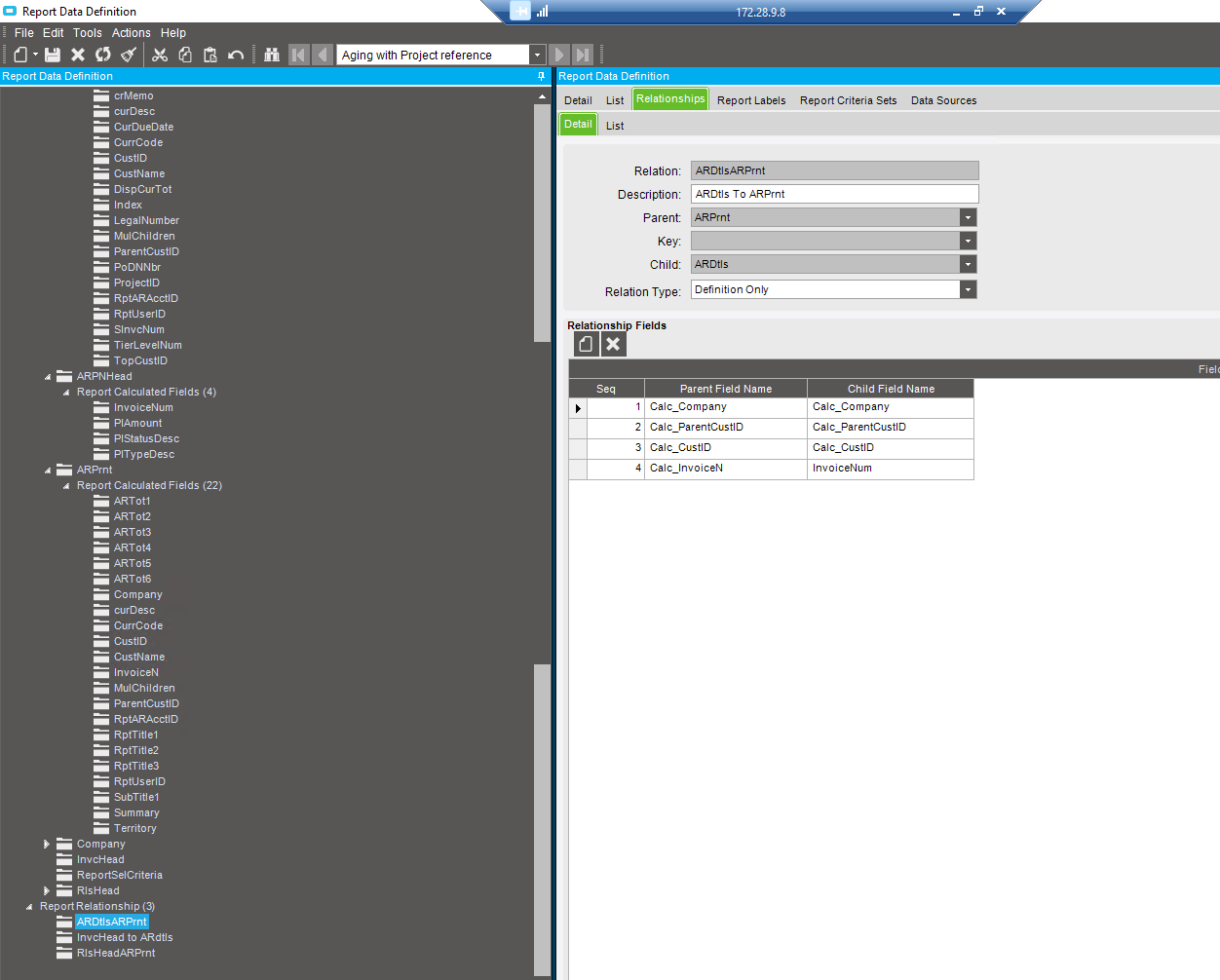Open the Relation Type dropdown
The image size is (1220, 980).
coord(968,289)
